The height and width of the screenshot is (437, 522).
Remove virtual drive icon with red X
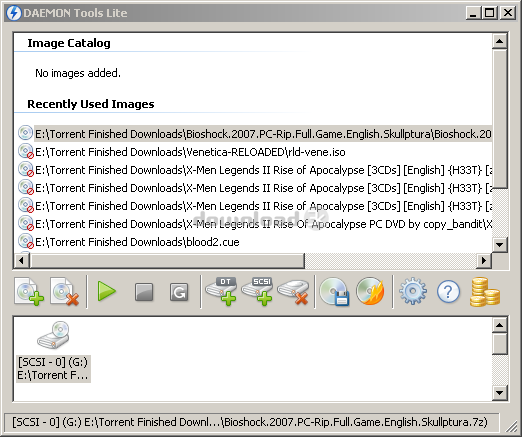click(293, 292)
